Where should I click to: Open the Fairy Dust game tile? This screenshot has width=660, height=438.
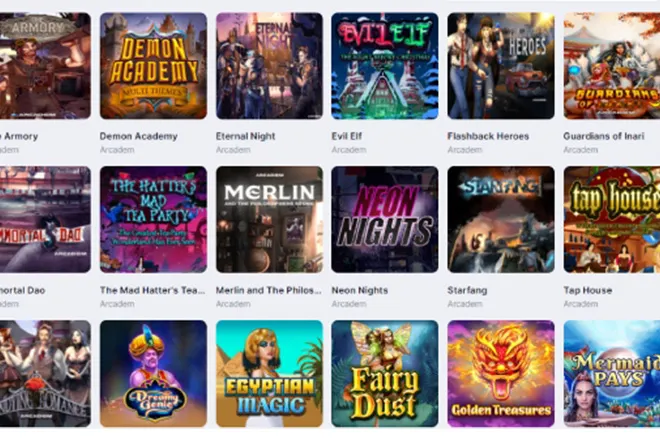click(385, 374)
